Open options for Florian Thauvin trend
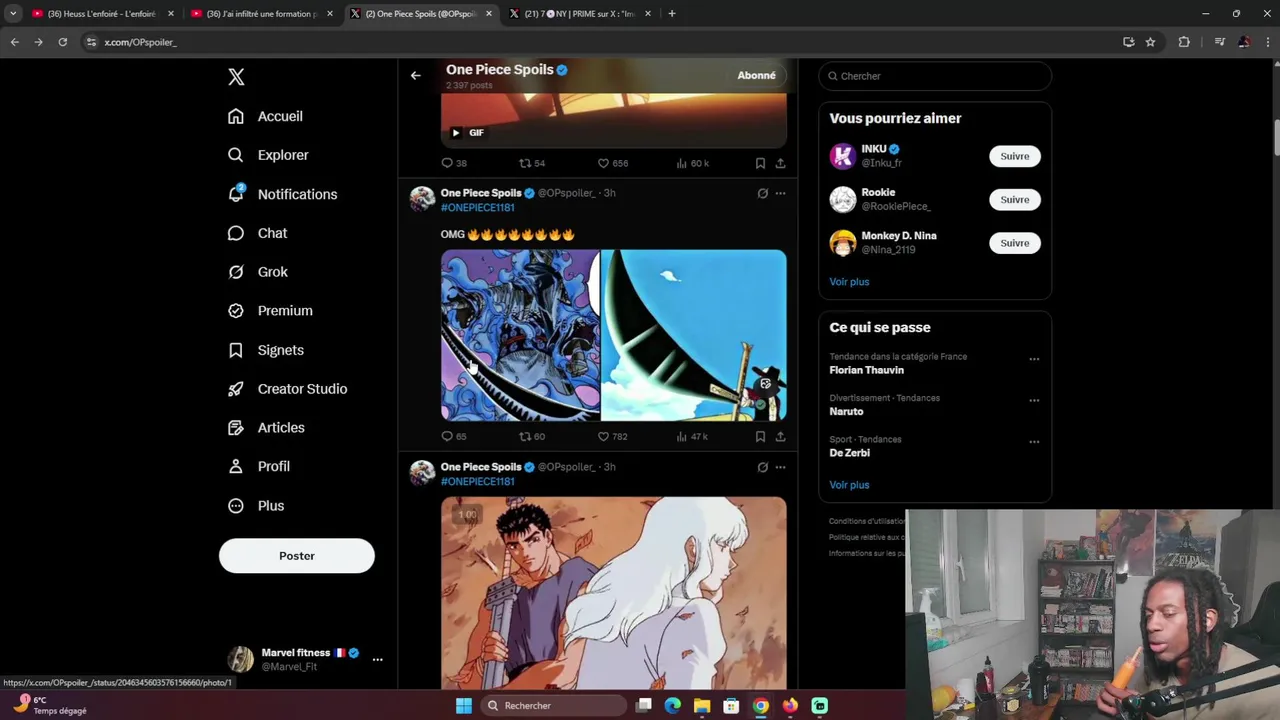1280x720 pixels. 1034,359
